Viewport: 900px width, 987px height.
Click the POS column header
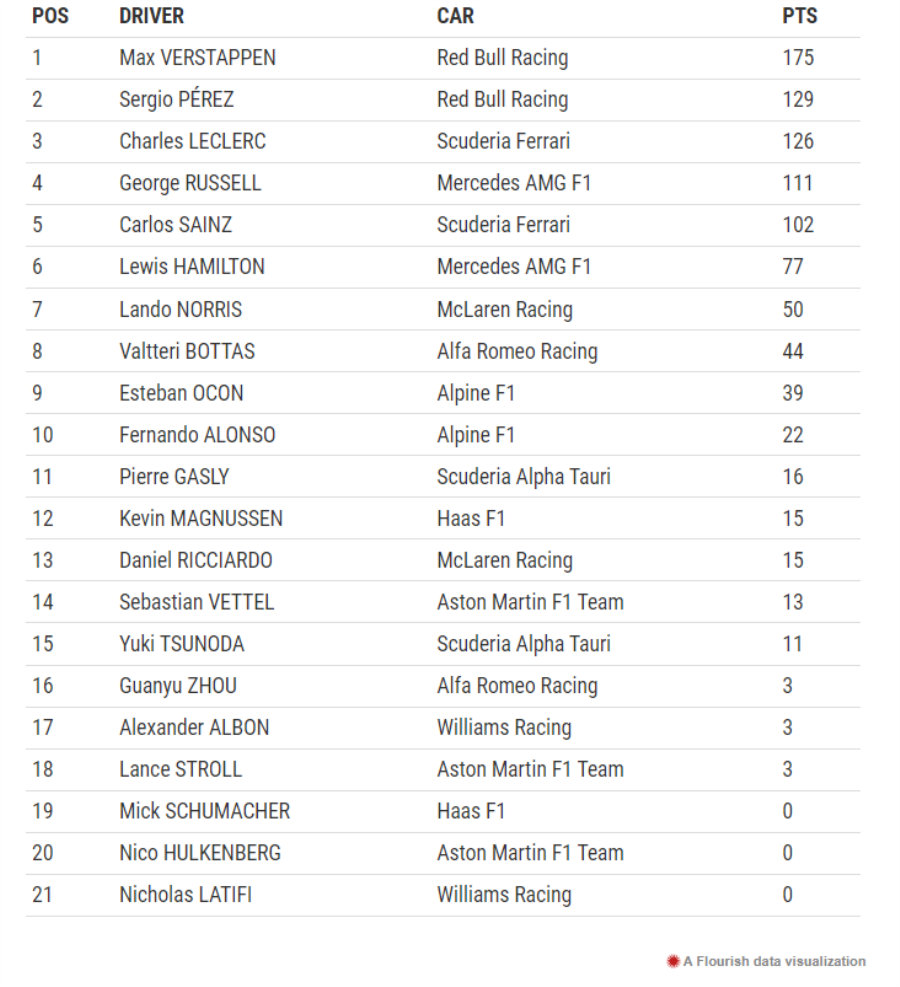tap(50, 16)
